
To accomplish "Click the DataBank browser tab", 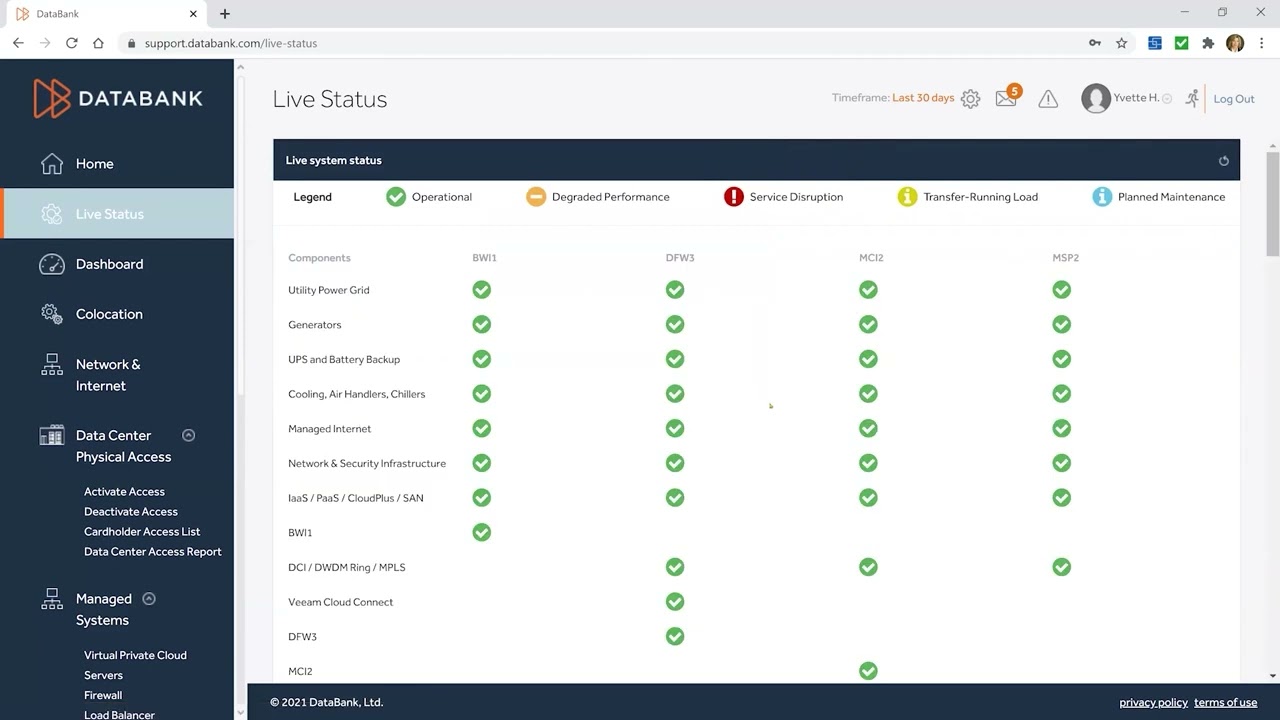I will [105, 14].
